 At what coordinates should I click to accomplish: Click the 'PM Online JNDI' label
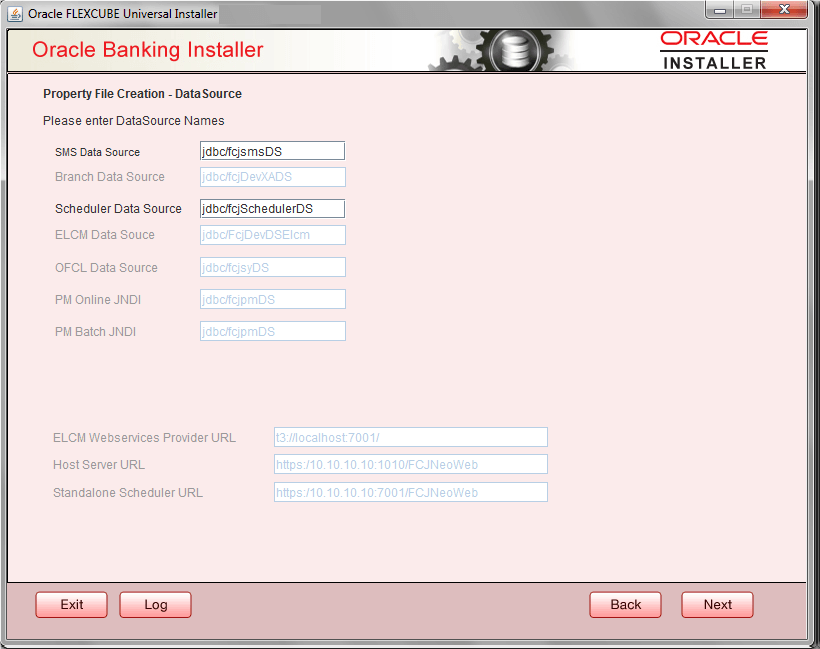pos(98,300)
